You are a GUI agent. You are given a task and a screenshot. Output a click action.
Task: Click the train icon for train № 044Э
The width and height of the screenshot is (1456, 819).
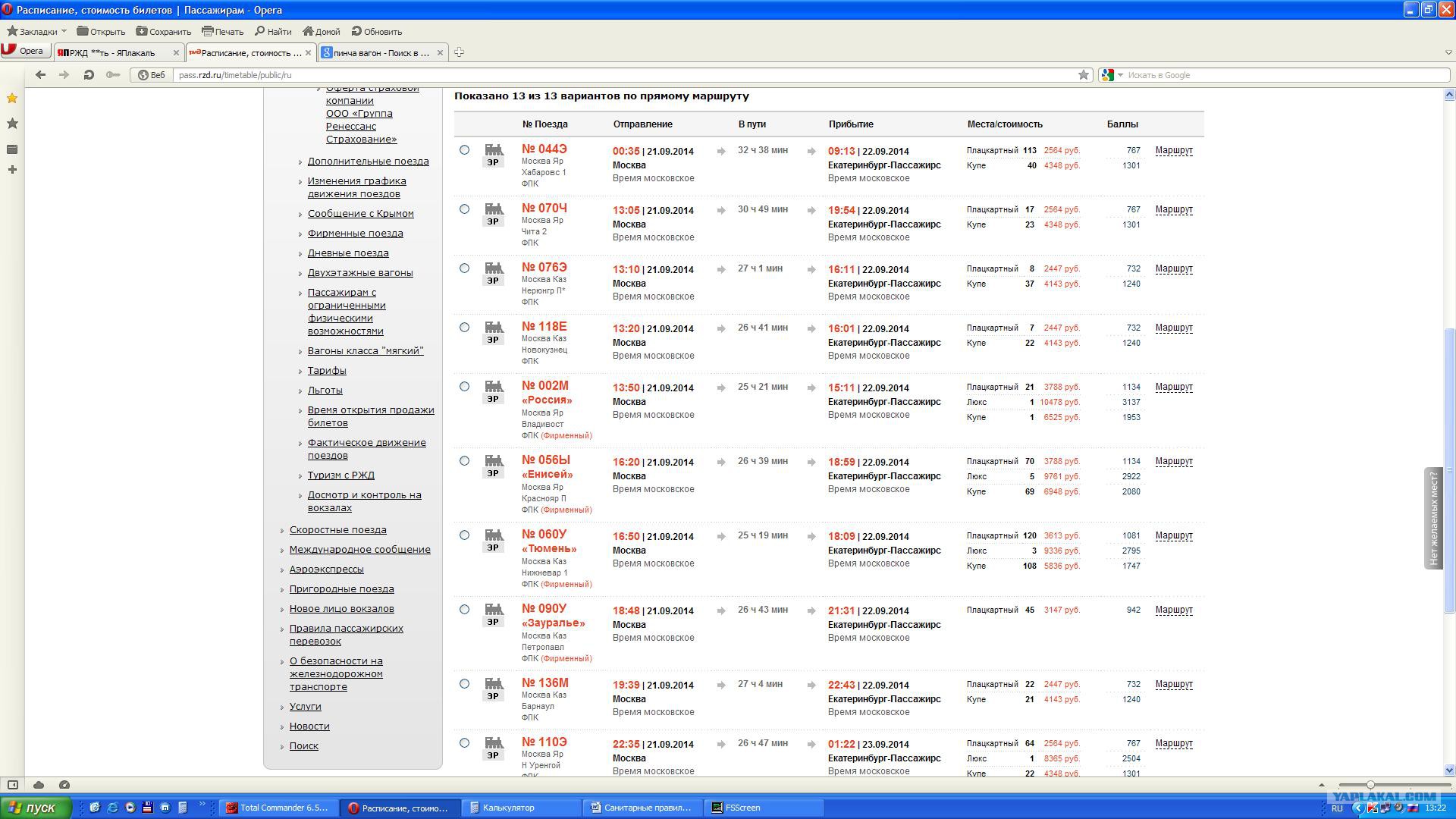click(494, 149)
